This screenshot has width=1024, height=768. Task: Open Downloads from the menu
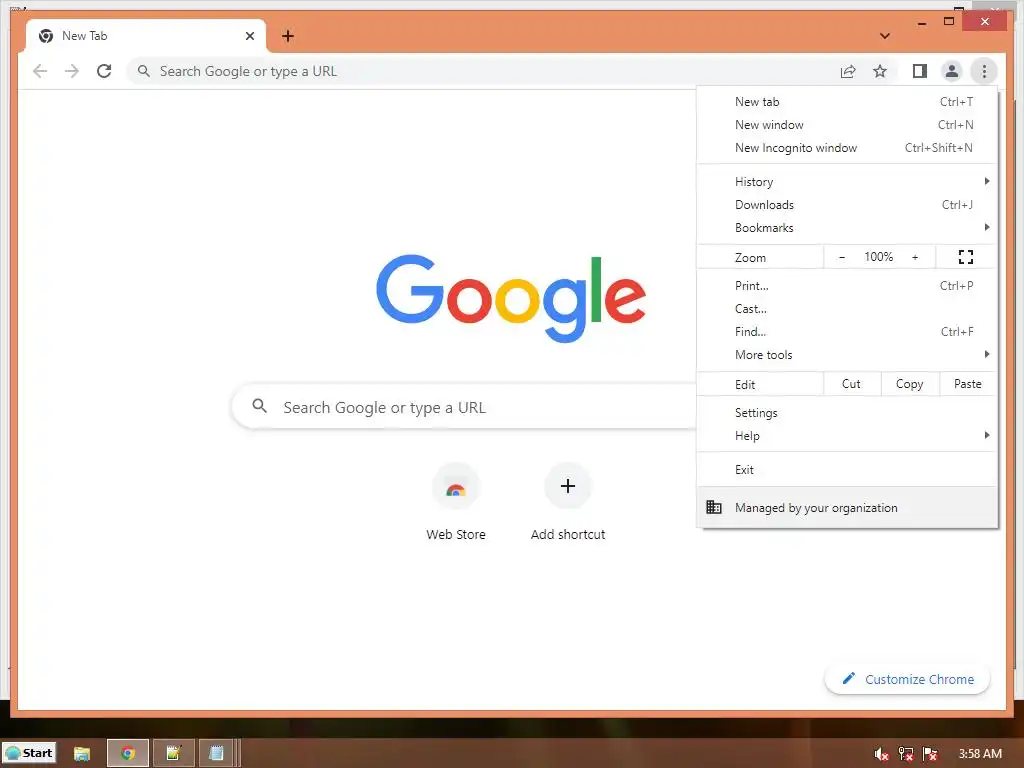pyautogui.click(x=847, y=204)
